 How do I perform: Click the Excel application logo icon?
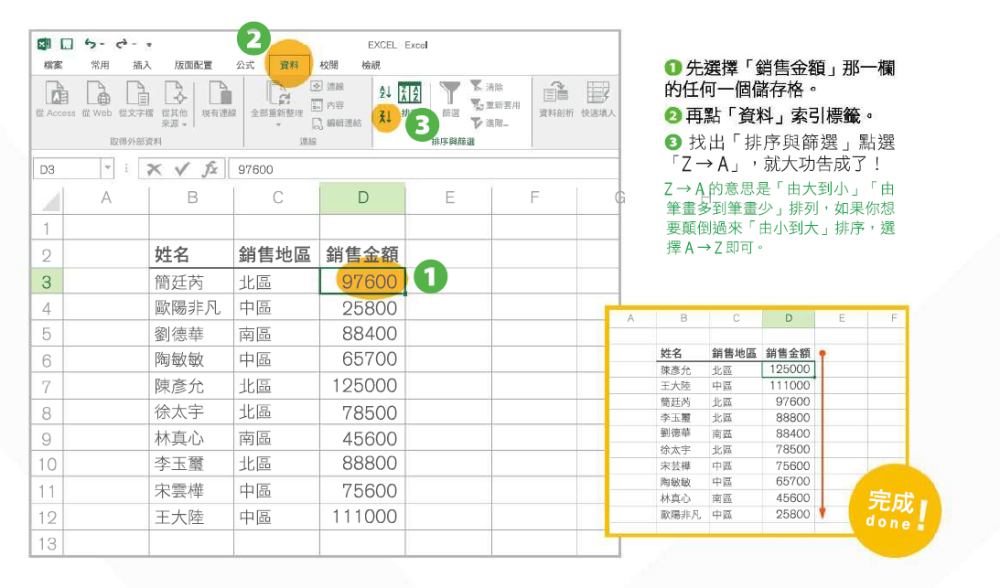coord(43,44)
